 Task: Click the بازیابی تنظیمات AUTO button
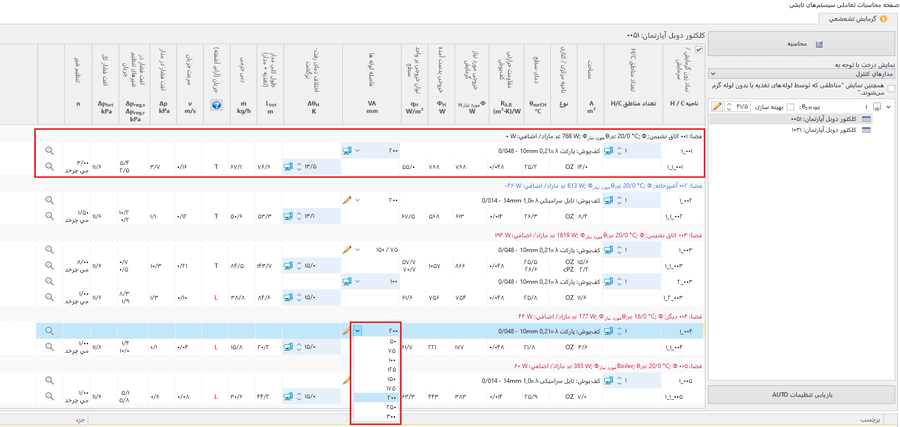coord(801,395)
